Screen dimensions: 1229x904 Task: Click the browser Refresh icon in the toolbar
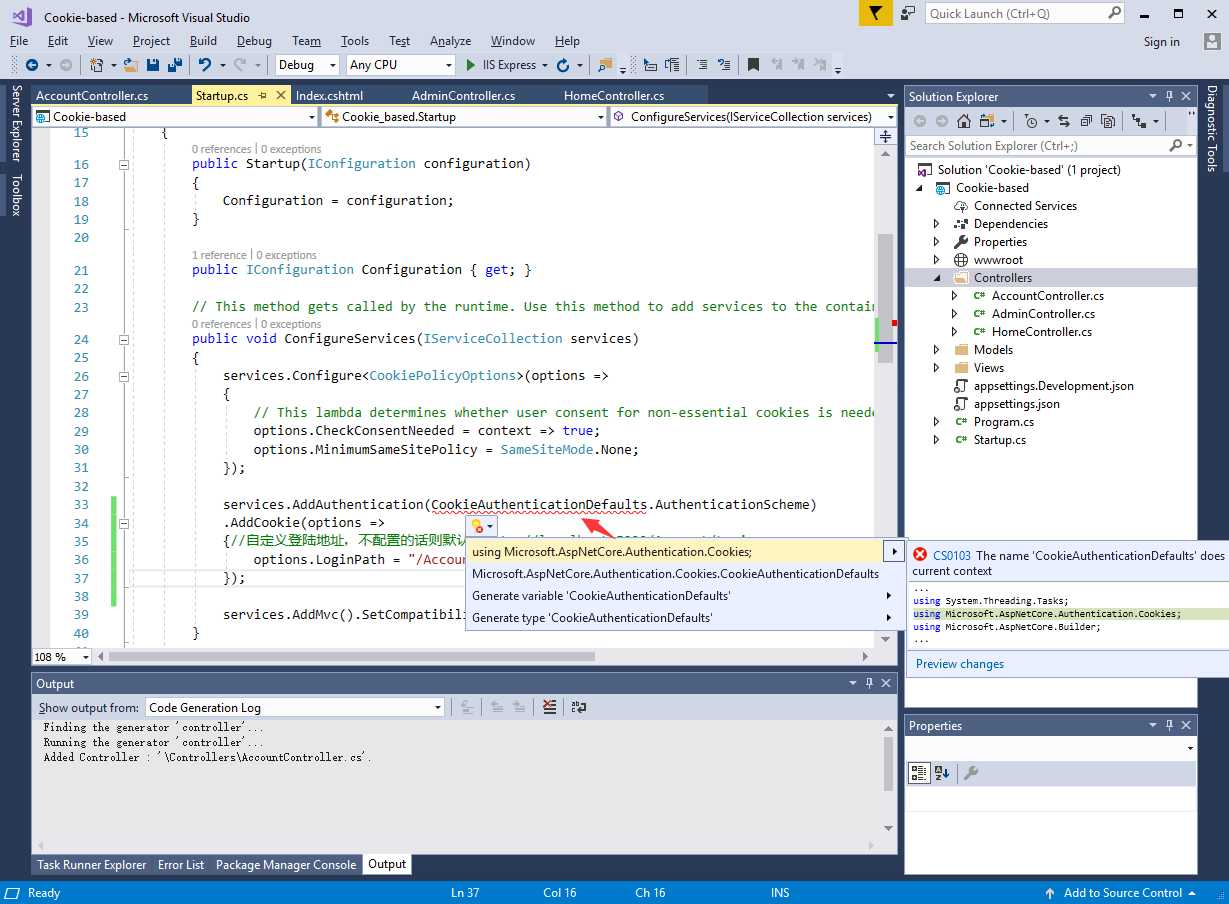coord(563,65)
